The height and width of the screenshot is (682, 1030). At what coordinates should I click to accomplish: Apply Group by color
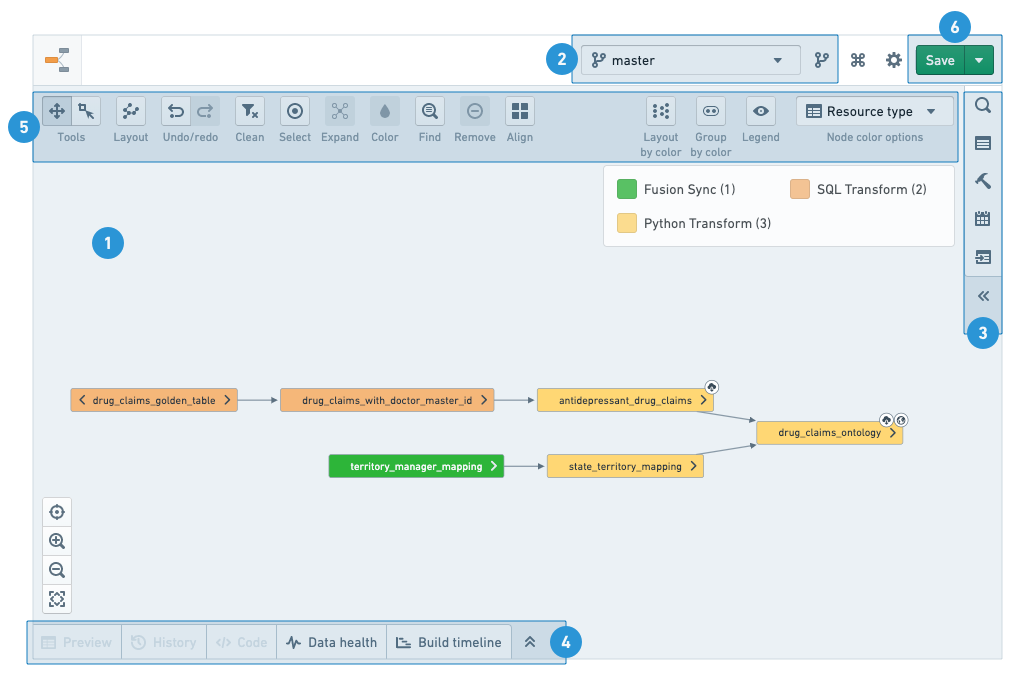[x=711, y=111]
